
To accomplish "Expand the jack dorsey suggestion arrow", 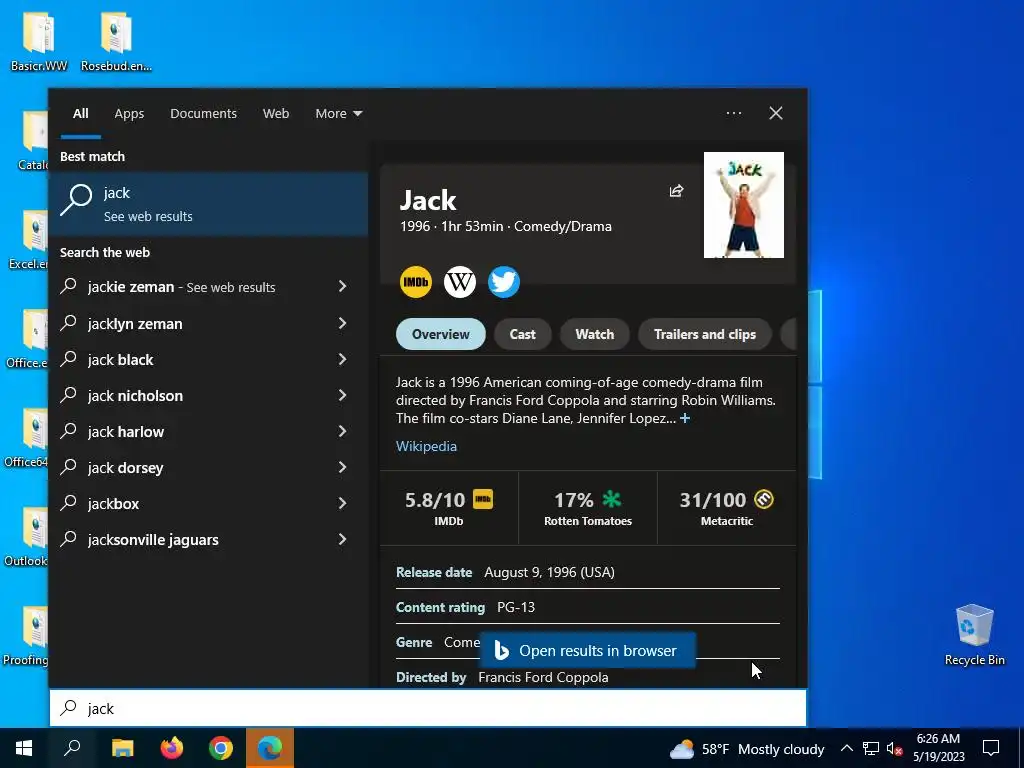I will click(342, 466).
